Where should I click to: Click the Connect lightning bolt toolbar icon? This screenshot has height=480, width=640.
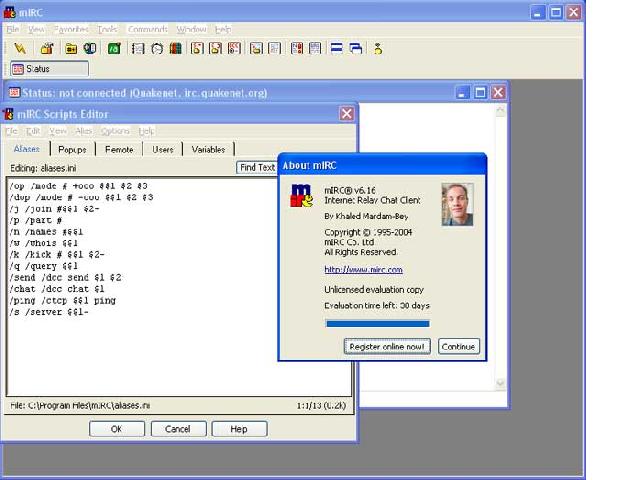(20, 49)
